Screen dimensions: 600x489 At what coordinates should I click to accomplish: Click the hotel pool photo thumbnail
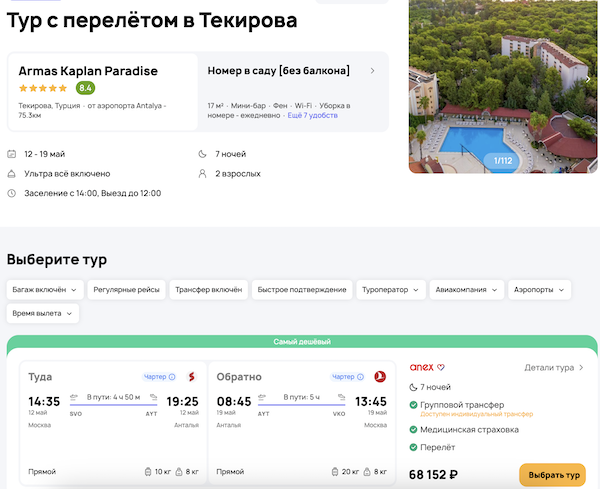[504, 87]
